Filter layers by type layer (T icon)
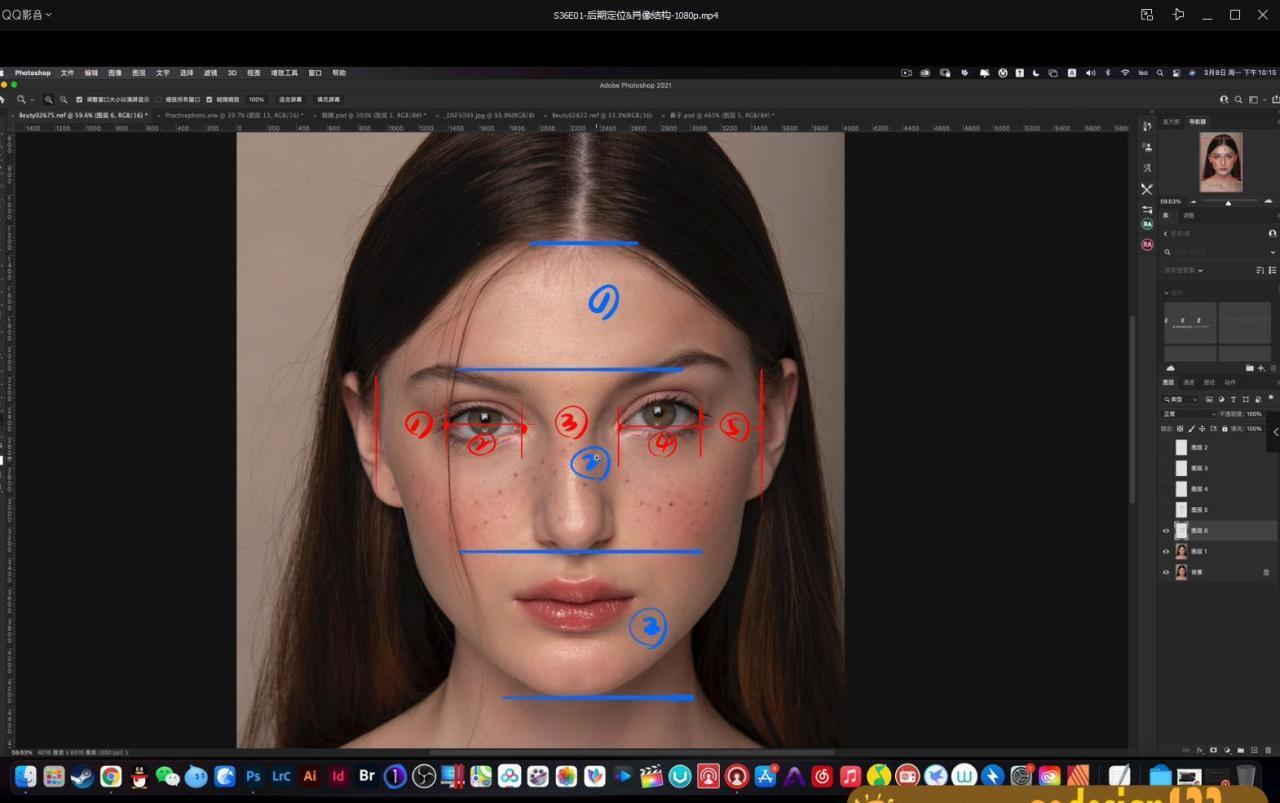Screen dimensions: 1280x803 pos(1234,399)
